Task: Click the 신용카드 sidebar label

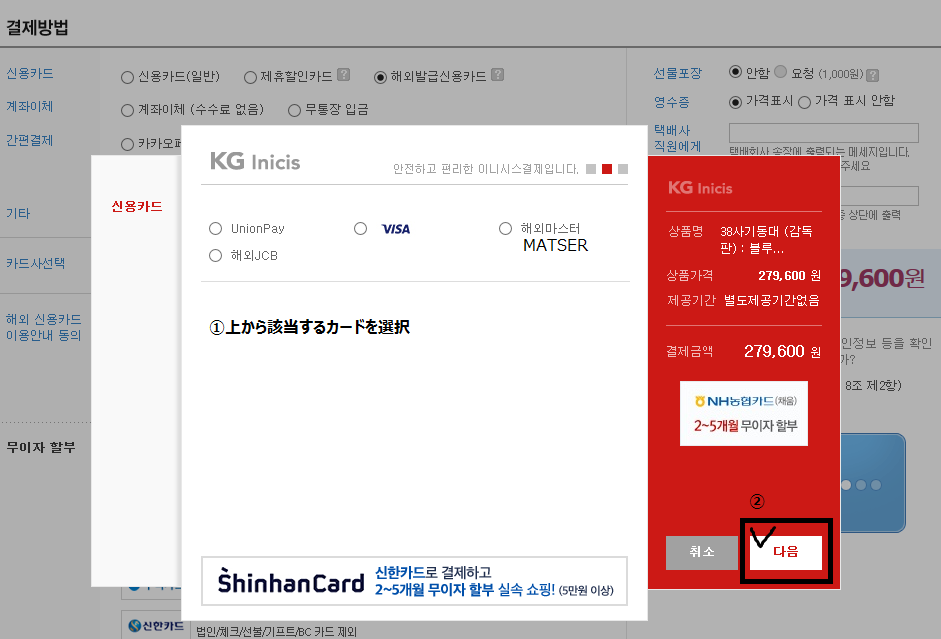Action: (x=29, y=74)
